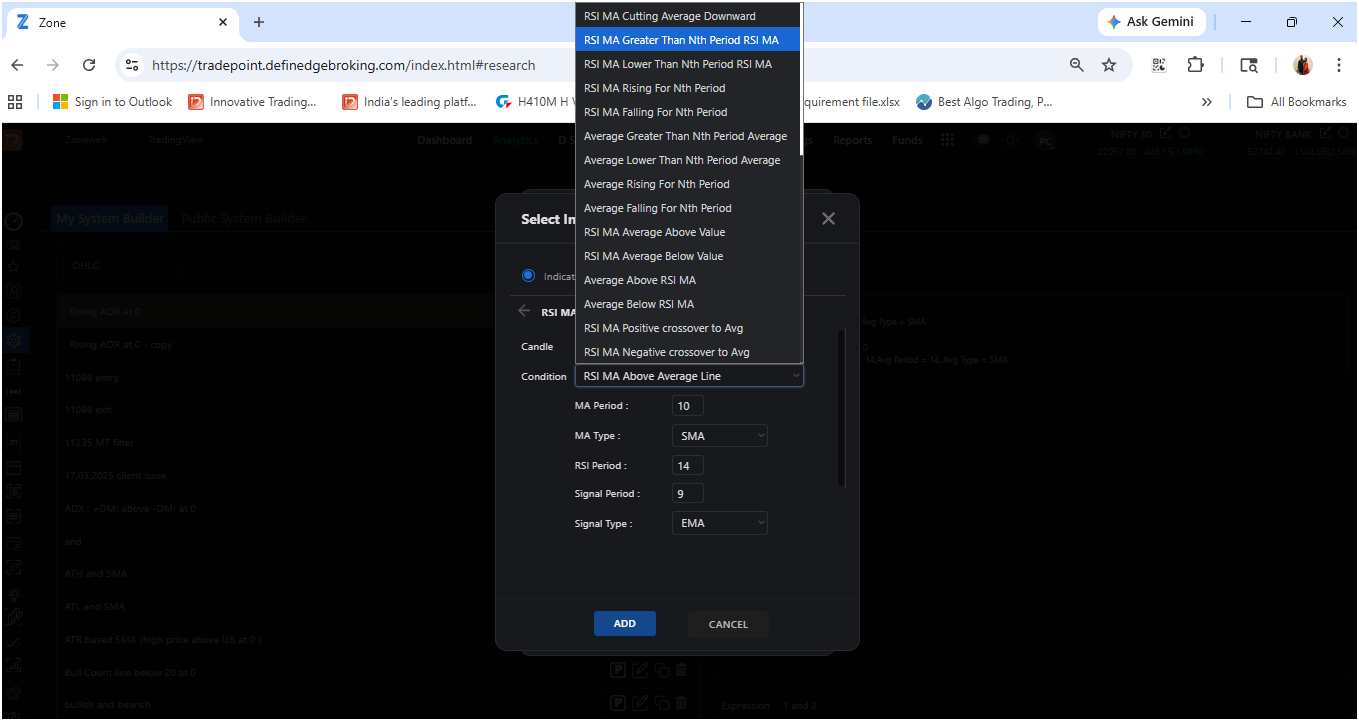1359x721 pixels.
Task: Switch to My System Builder tab
Action: [110, 219]
